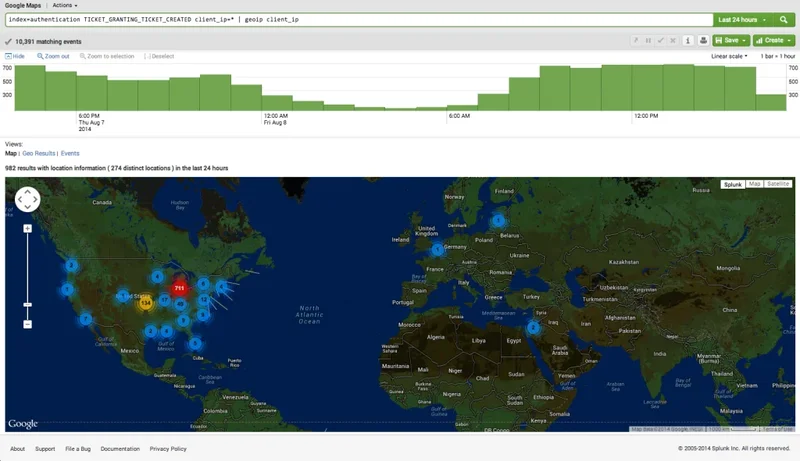Pan the map upward with the arrow

(28, 192)
